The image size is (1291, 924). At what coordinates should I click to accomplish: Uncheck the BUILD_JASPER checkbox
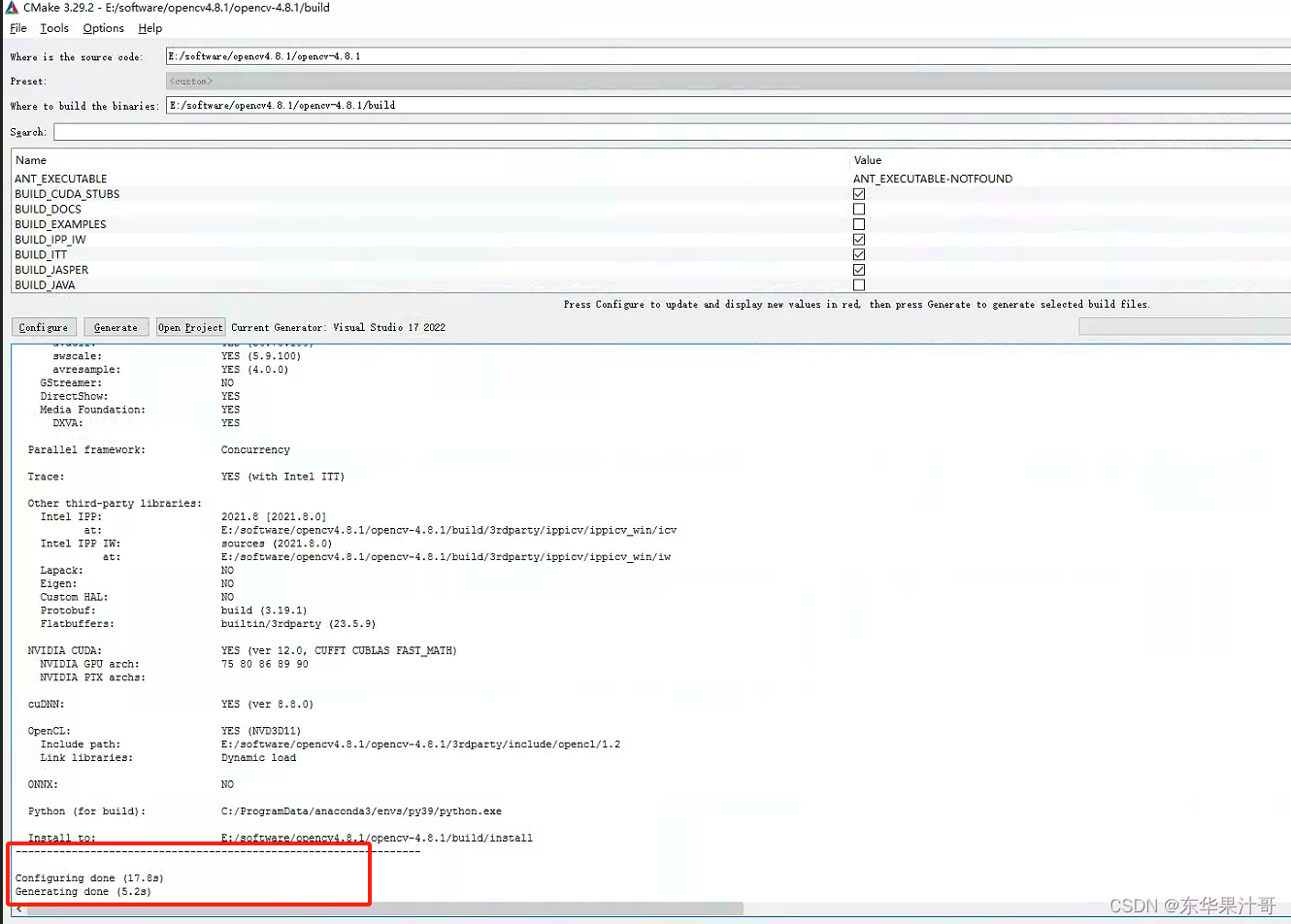(x=859, y=270)
